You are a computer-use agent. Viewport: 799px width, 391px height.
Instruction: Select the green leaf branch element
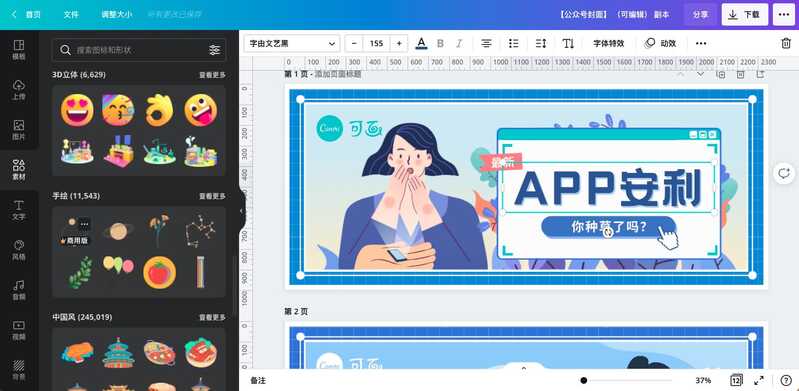81,273
